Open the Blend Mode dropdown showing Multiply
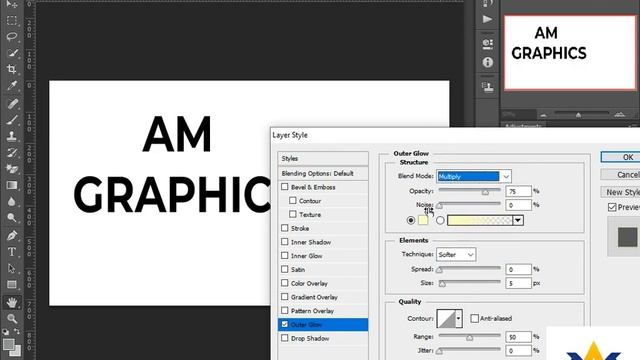The width and height of the screenshot is (640, 360). (x=473, y=176)
